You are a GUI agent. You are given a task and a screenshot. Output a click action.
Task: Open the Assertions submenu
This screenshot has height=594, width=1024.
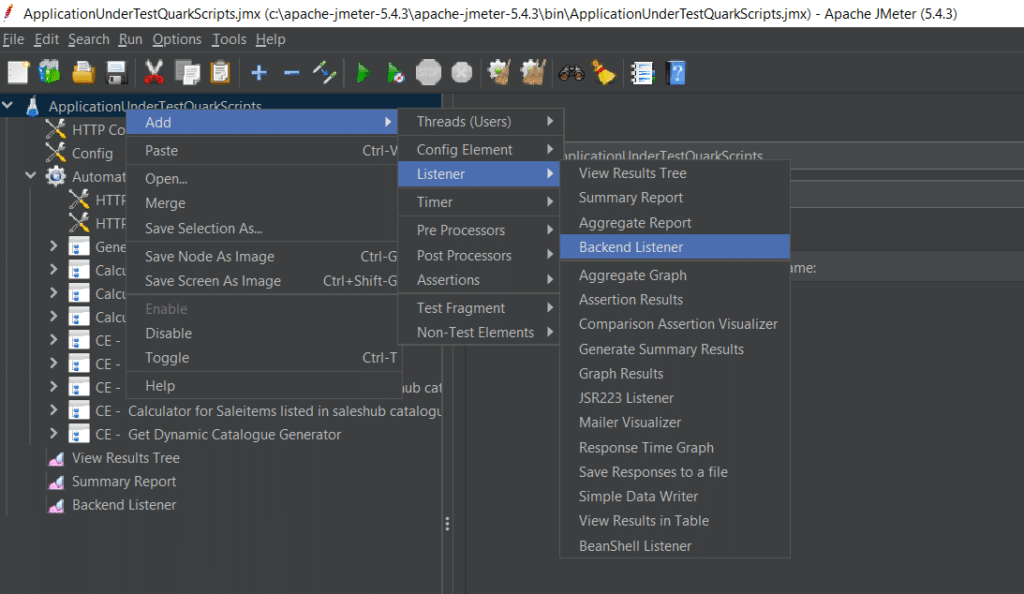pos(479,280)
